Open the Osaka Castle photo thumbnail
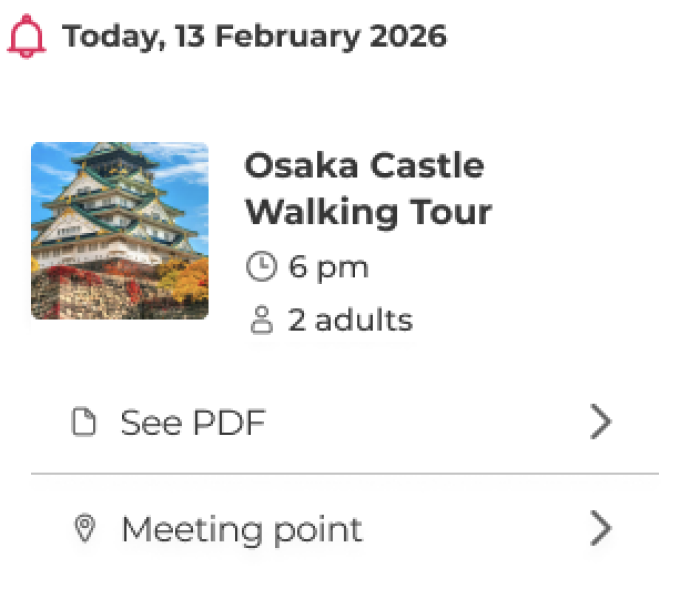 point(120,231)
